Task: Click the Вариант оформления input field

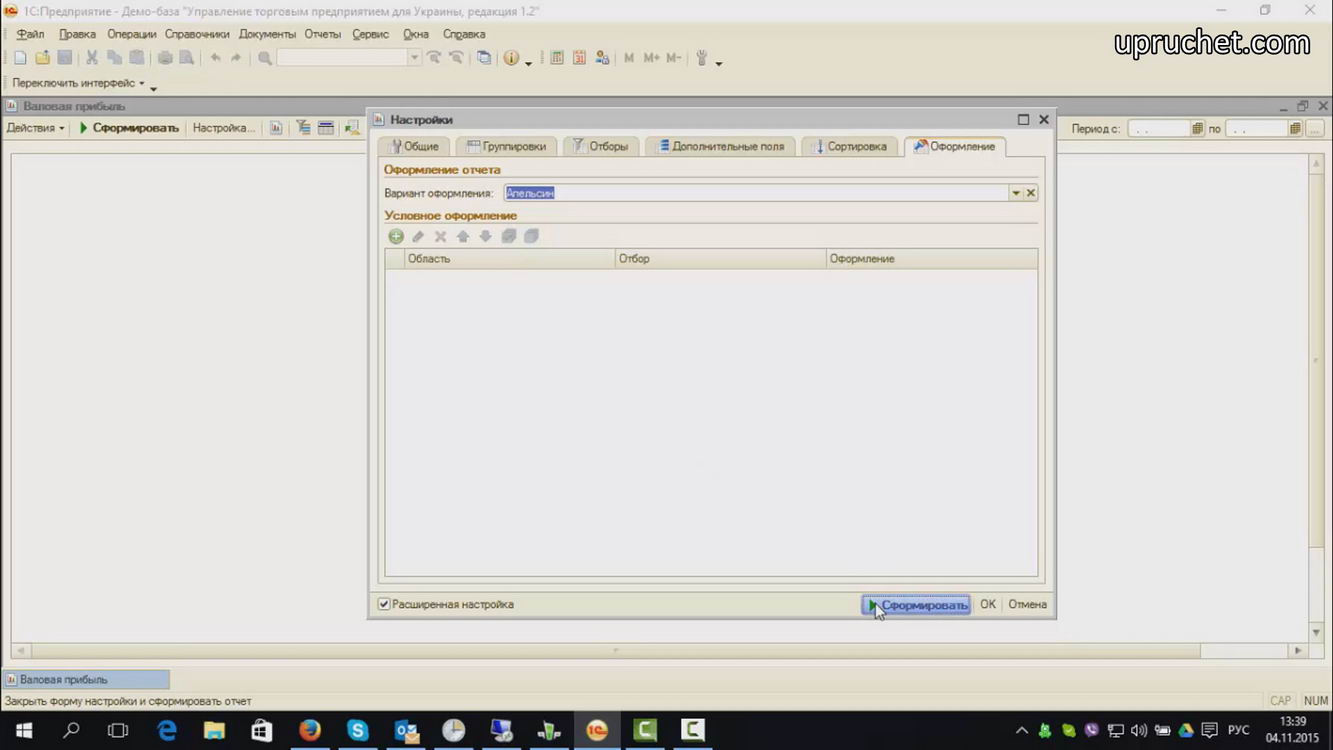Action: click(x=756, y=193)
